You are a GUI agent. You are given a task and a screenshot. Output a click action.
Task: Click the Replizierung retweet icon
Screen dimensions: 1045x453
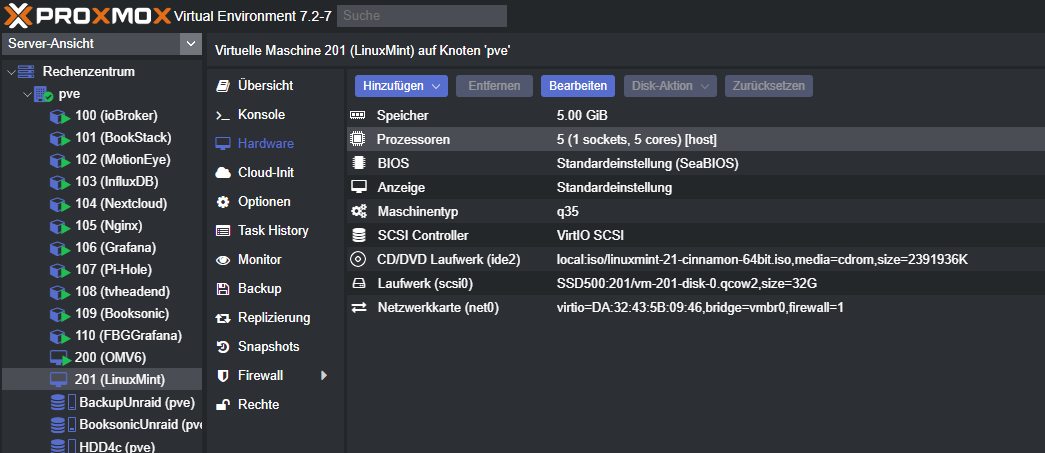point(223,318)
